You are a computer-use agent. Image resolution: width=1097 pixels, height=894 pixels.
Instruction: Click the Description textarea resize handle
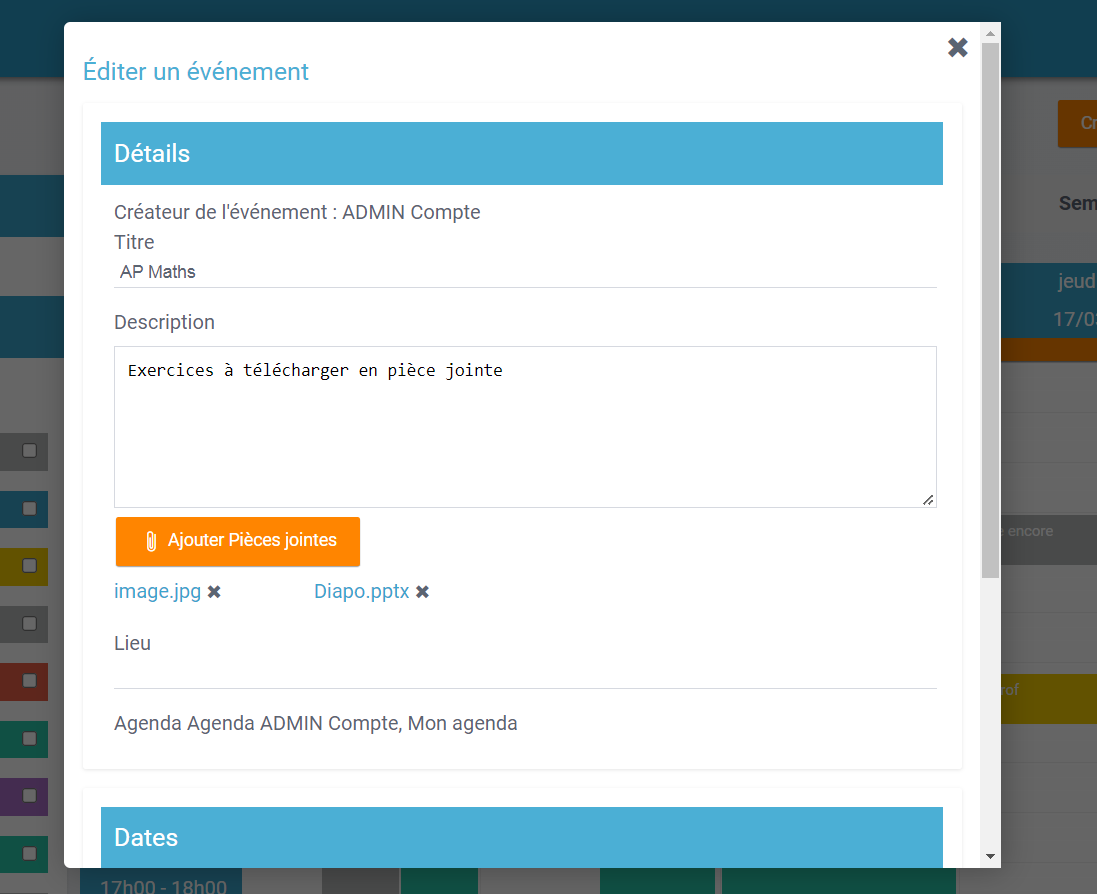pos(928,499)
